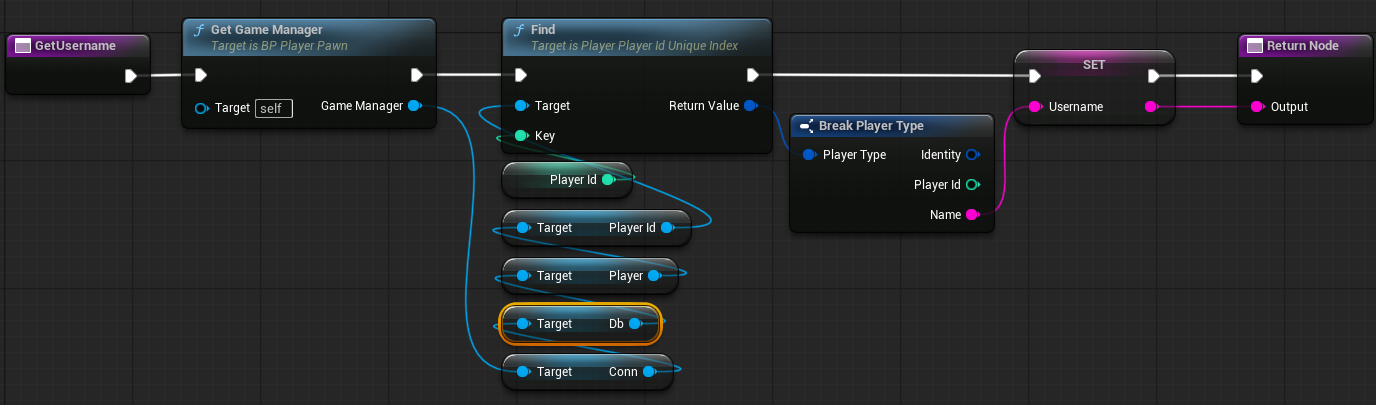
Task: Click the Return Node execution input pin
Action: point(1257,76)
